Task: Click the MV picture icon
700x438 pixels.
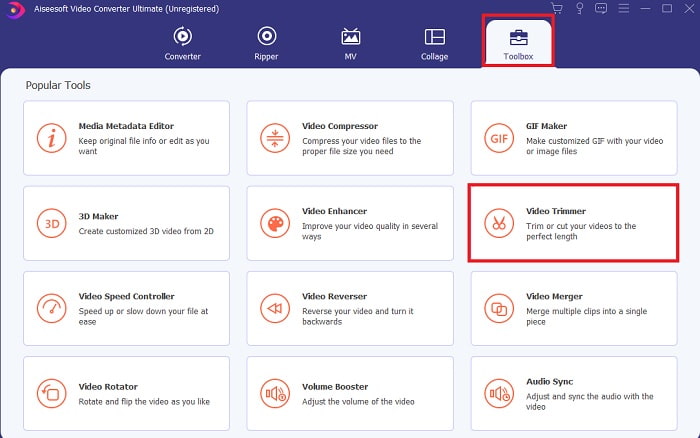Action: click(x=350, y=37)
